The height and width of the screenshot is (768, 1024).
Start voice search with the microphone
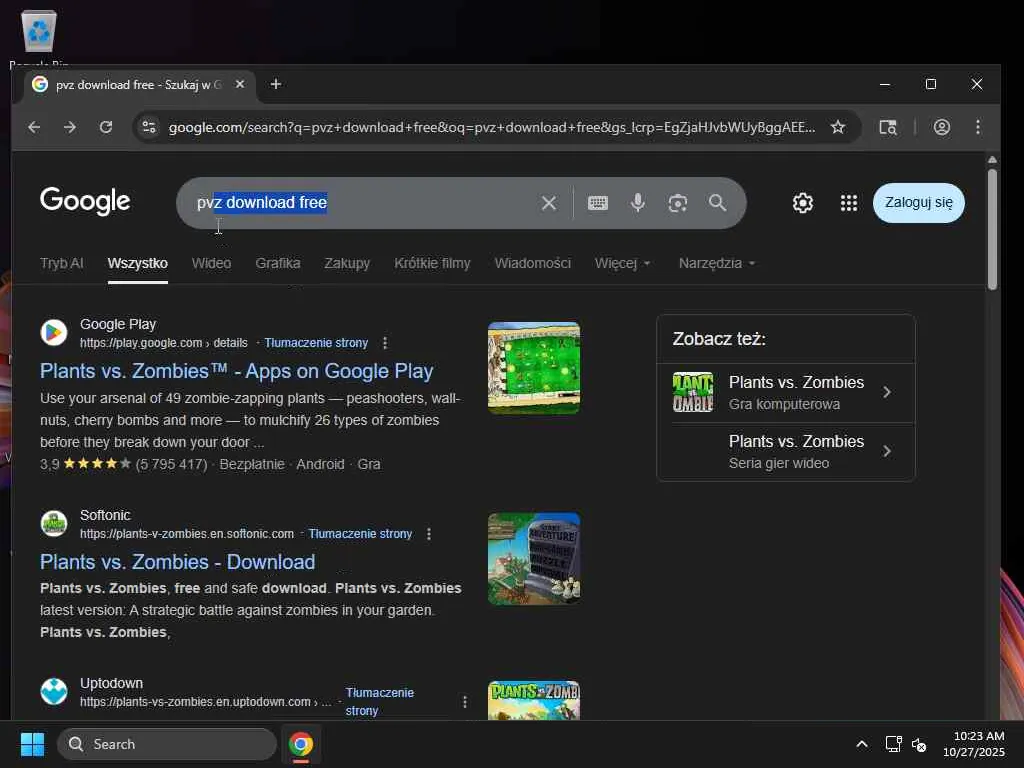tap(638, 203)
